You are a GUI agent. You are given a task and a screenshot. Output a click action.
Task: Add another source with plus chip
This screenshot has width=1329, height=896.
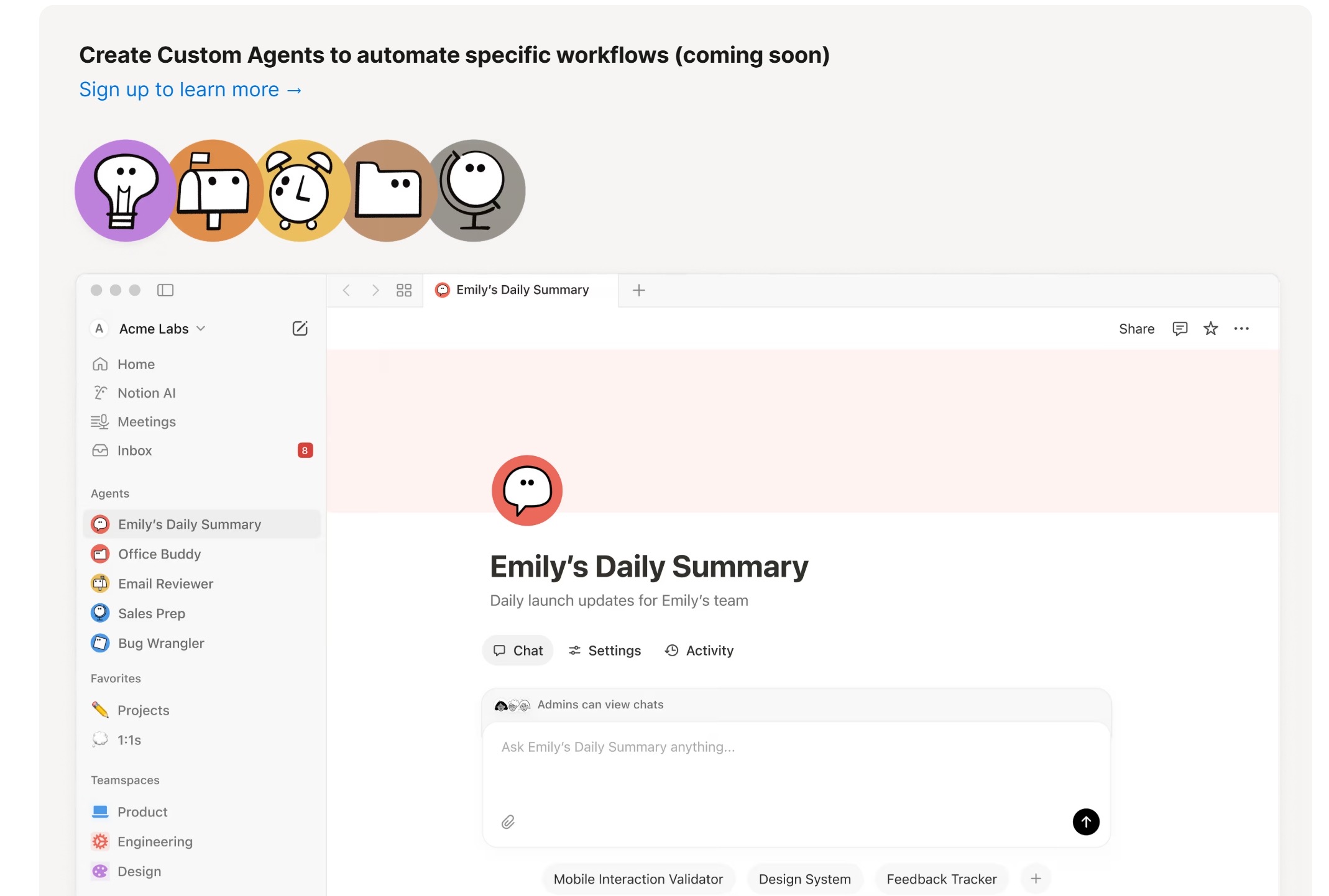click(1036, 879)
